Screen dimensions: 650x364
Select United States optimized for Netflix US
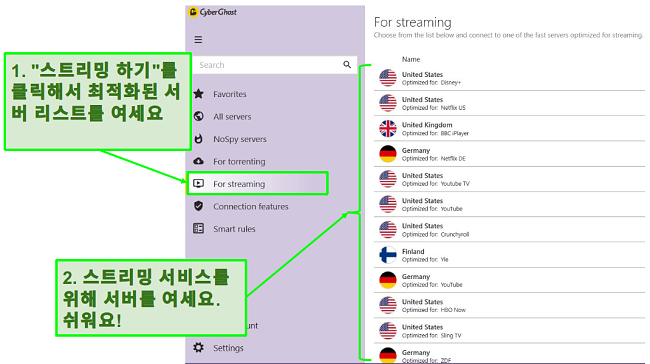click(x=509, y=104)
